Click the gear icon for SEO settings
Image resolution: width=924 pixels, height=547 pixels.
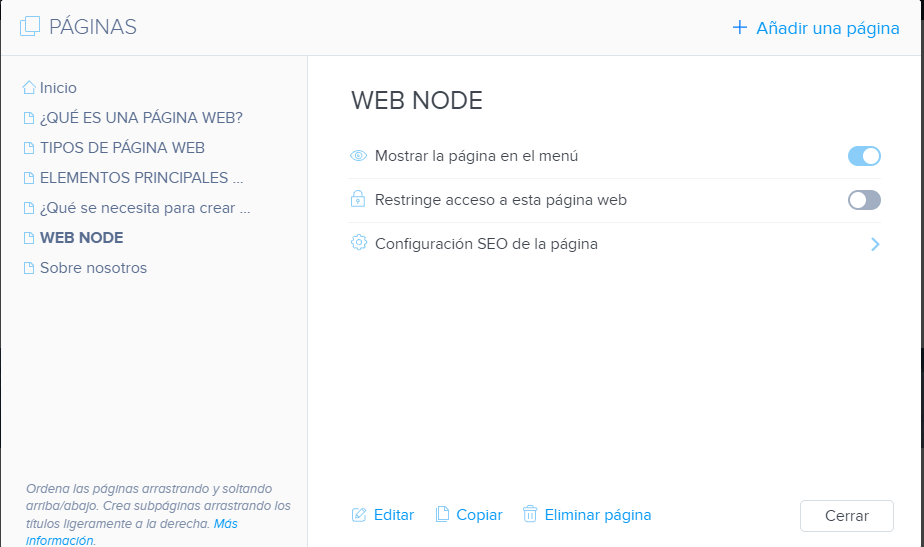[358, 243]
